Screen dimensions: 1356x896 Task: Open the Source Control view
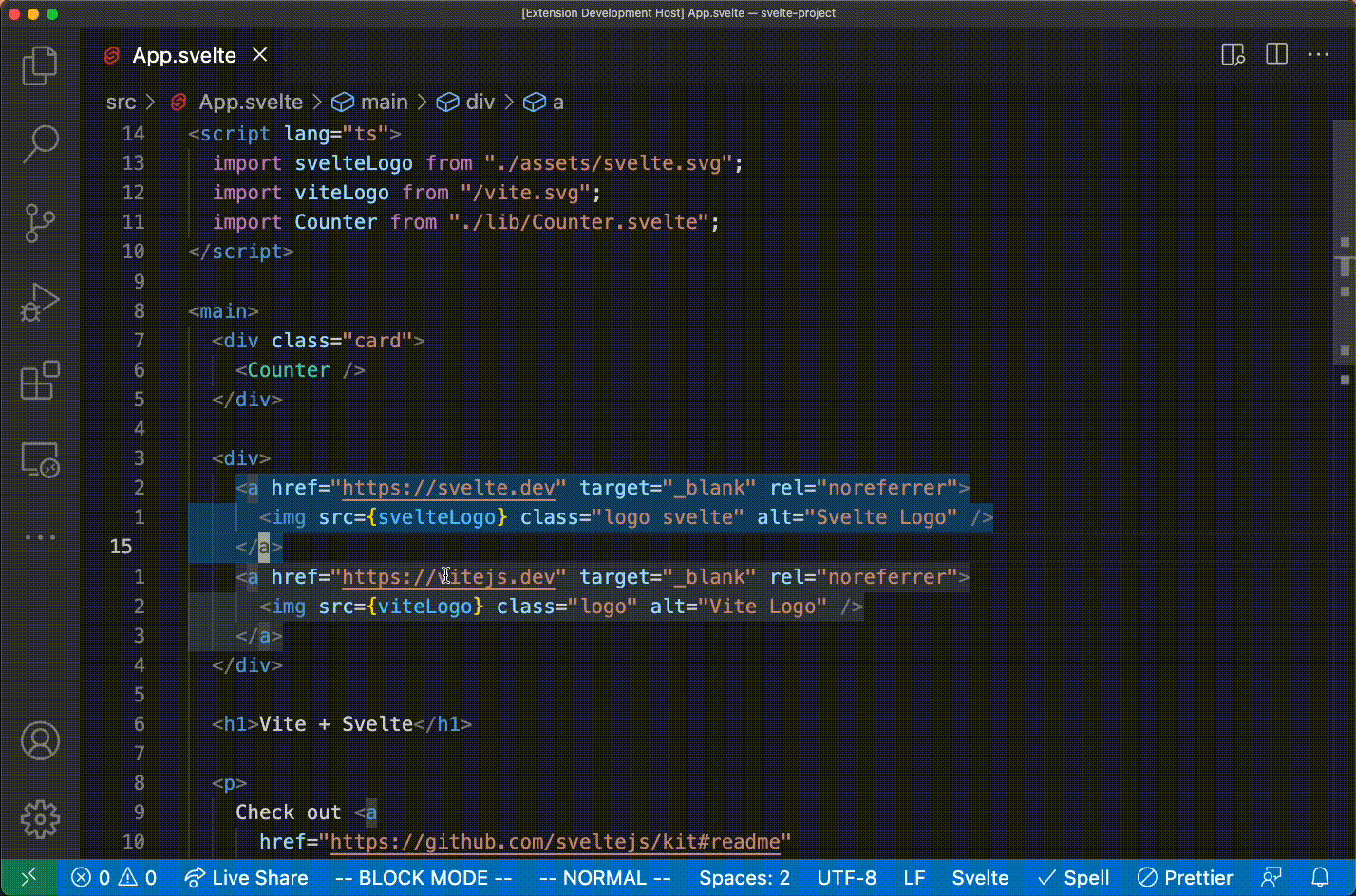tap(40, 224)
